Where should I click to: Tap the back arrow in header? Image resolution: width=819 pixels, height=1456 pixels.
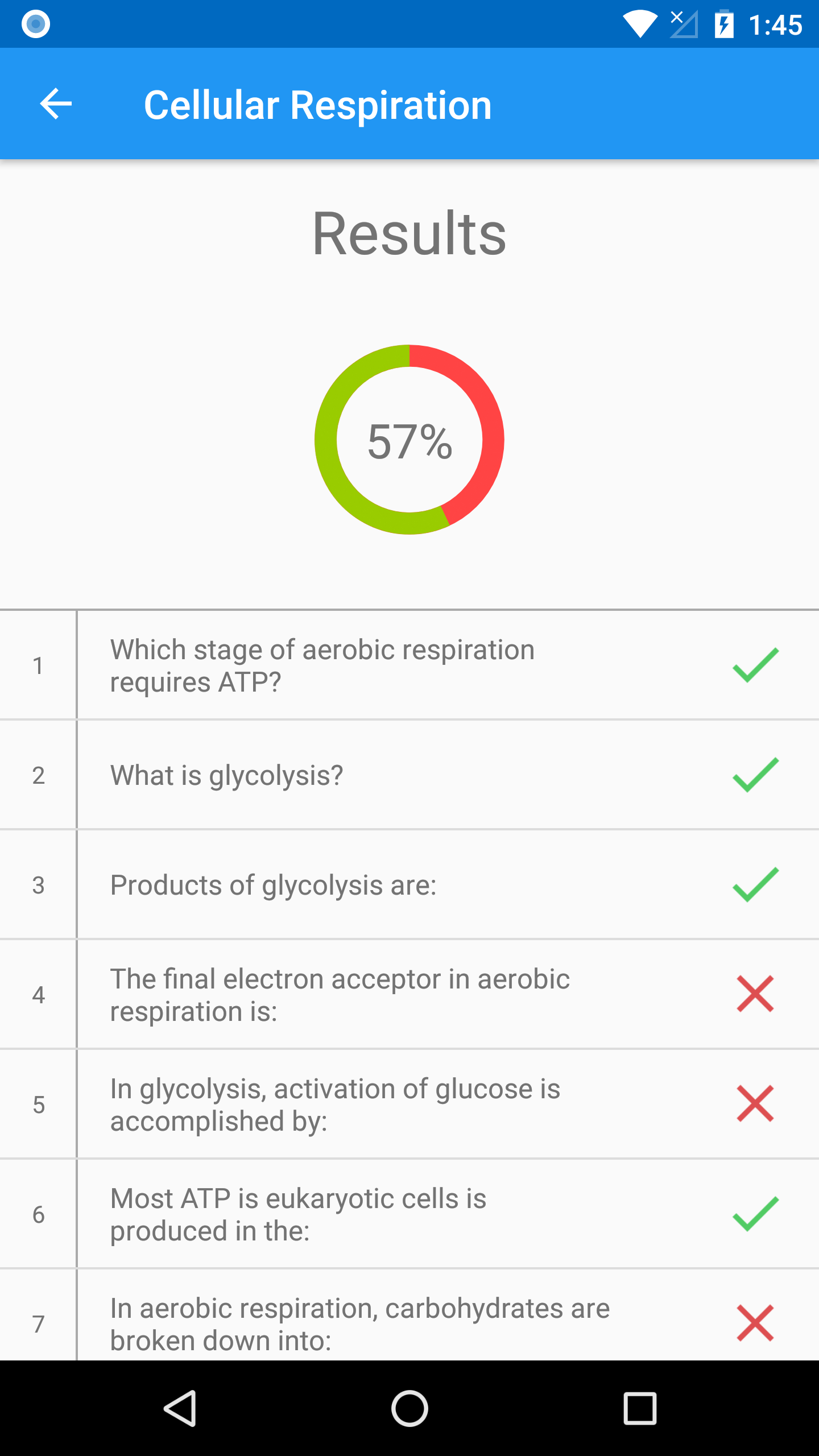56,104
